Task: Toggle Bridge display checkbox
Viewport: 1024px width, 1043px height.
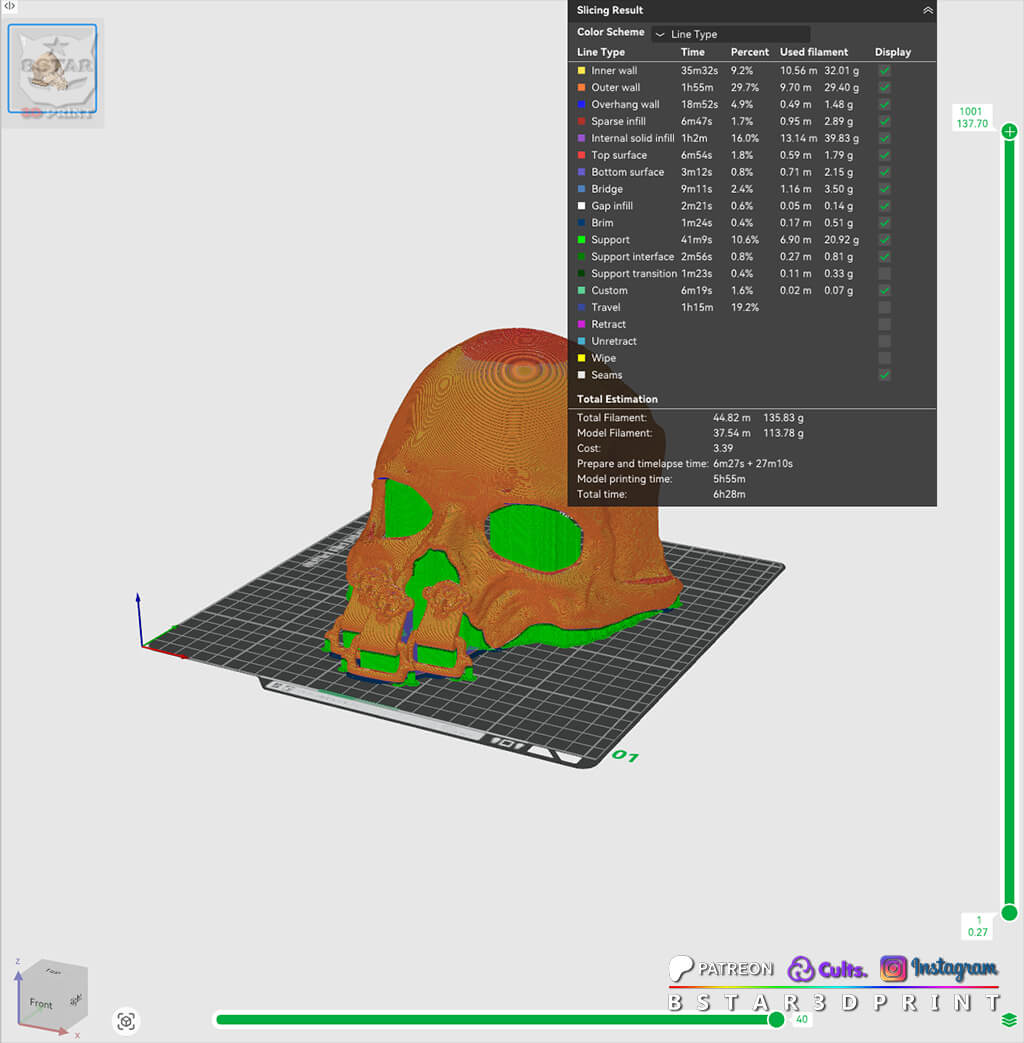Action: point(884,189)
